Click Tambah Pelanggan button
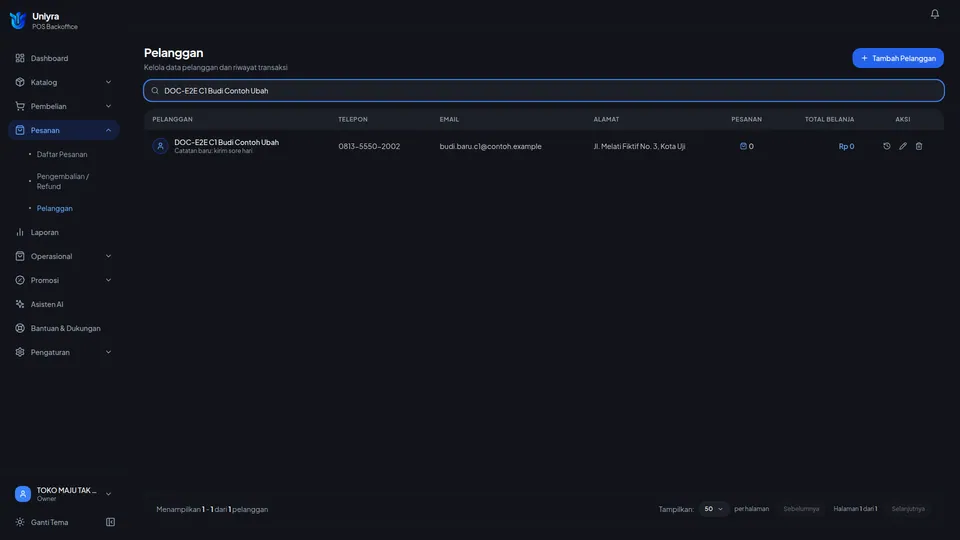 pos(898,58)
